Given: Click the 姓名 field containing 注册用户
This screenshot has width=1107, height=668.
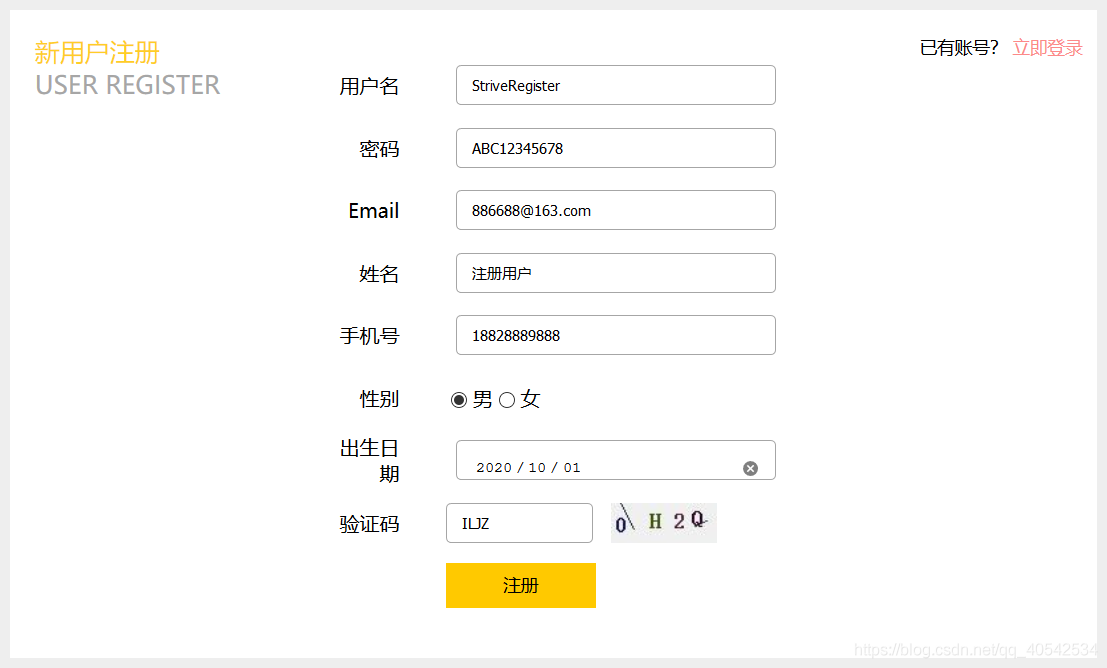Looking at the screenshot, I should pos(616,273).
